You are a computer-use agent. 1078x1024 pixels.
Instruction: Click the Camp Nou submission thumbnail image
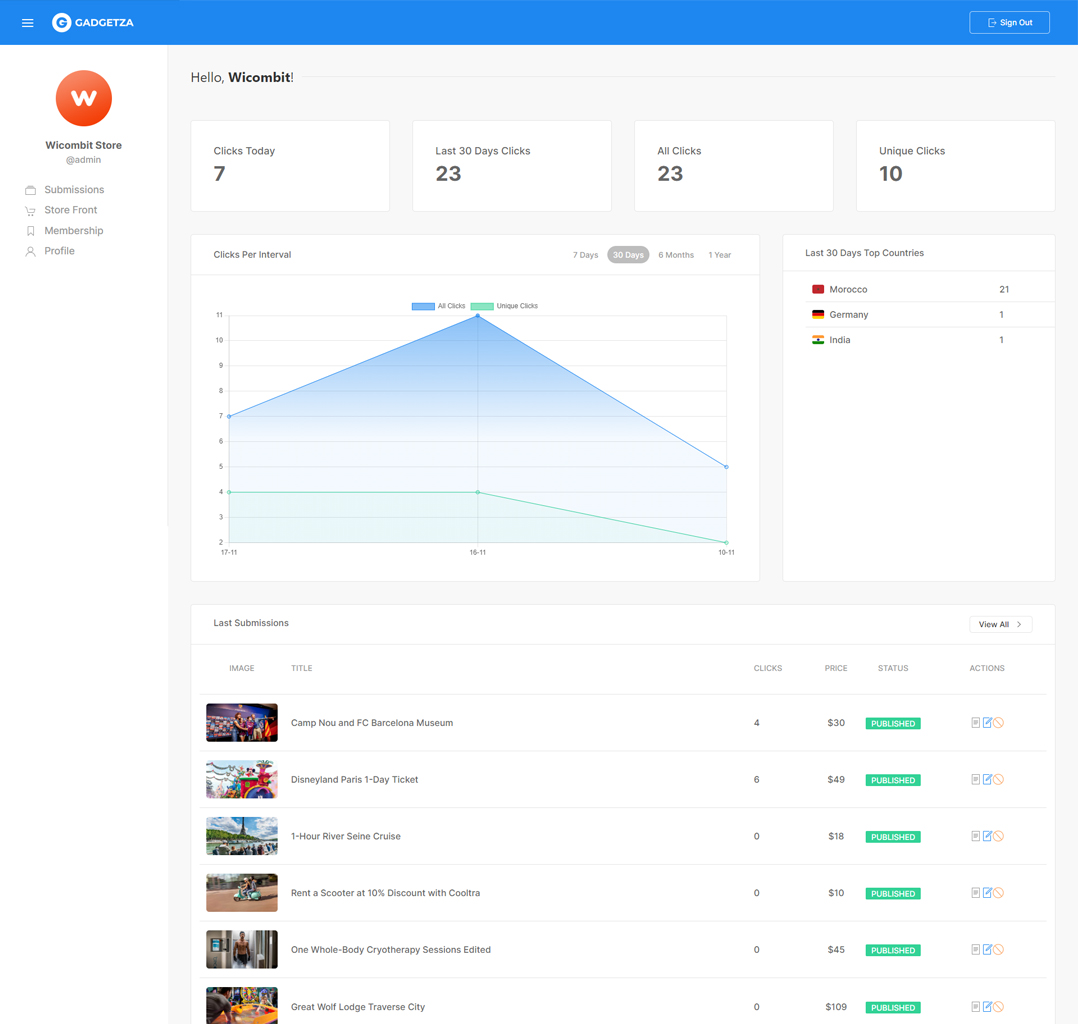click(242, 723)
